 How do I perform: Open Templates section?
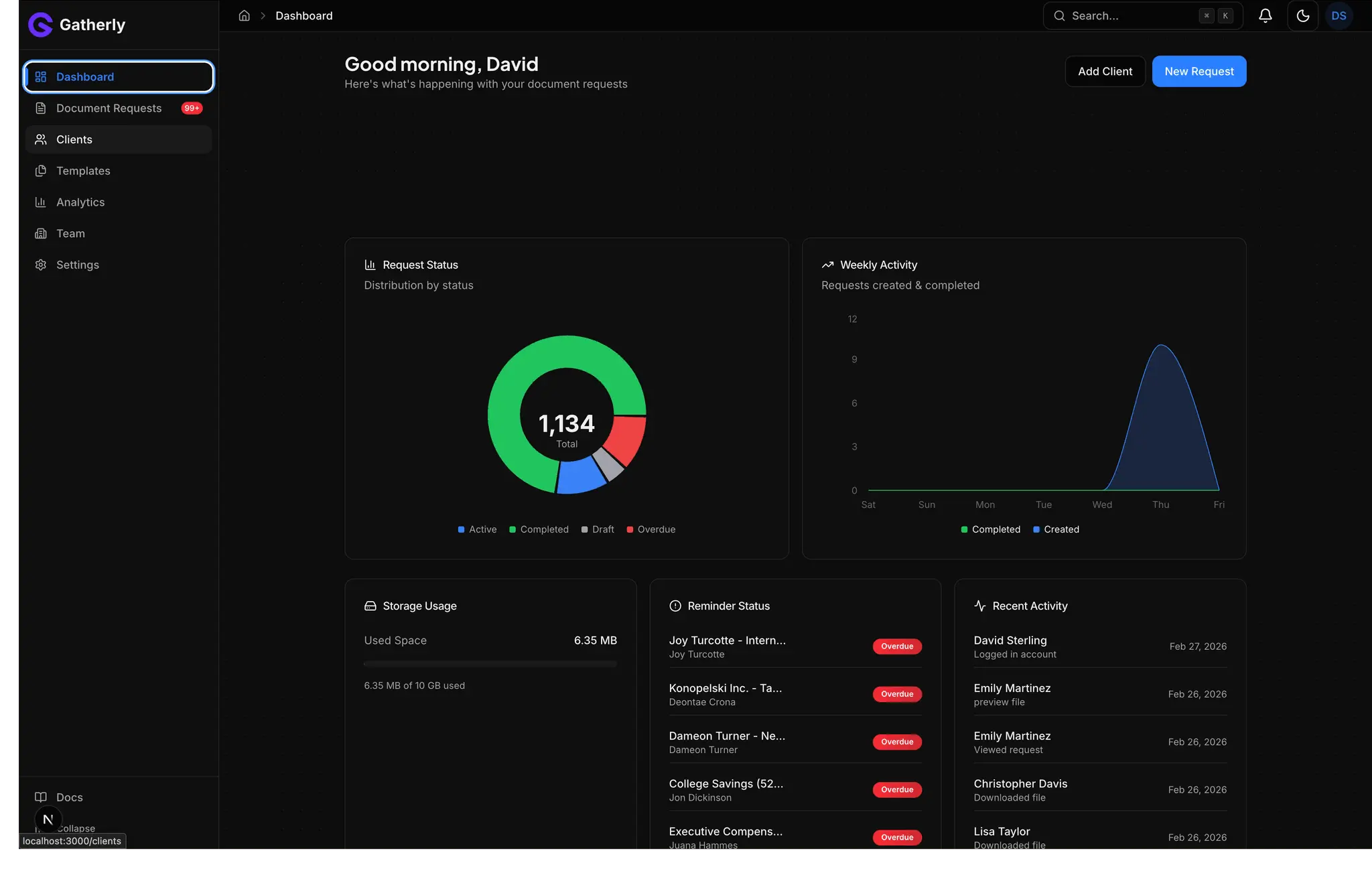(x=119, y=171)
